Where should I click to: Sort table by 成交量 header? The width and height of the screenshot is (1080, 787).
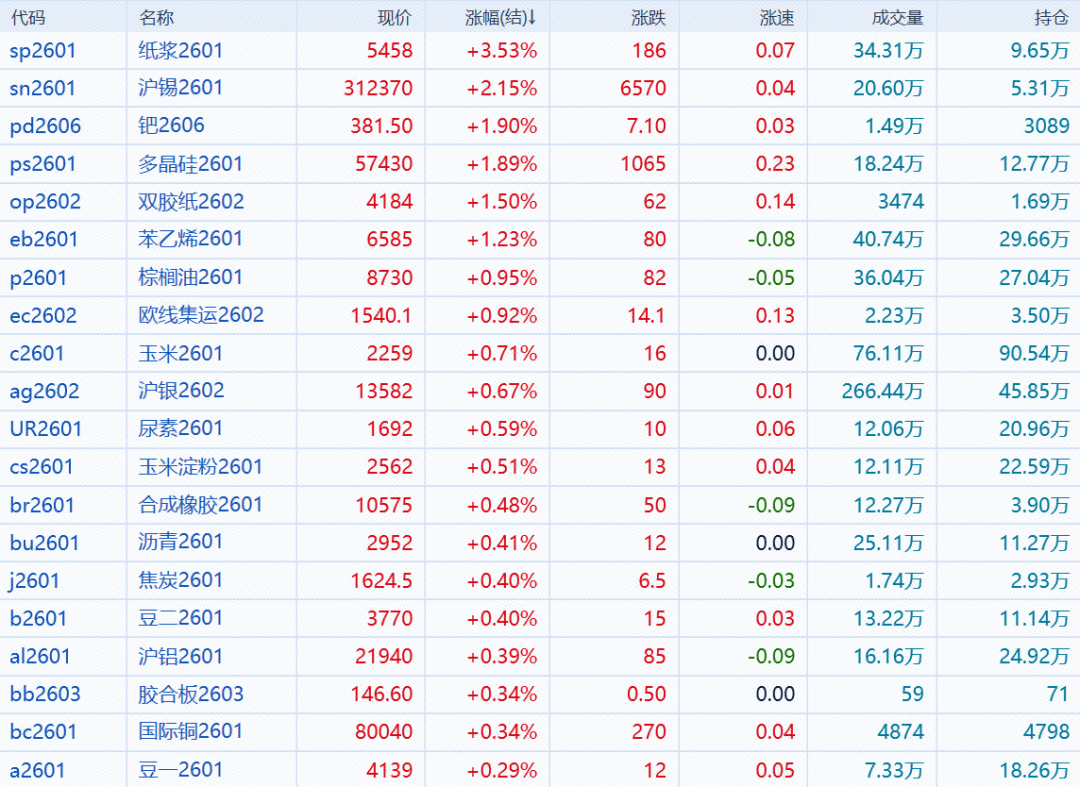coord(897,17)
